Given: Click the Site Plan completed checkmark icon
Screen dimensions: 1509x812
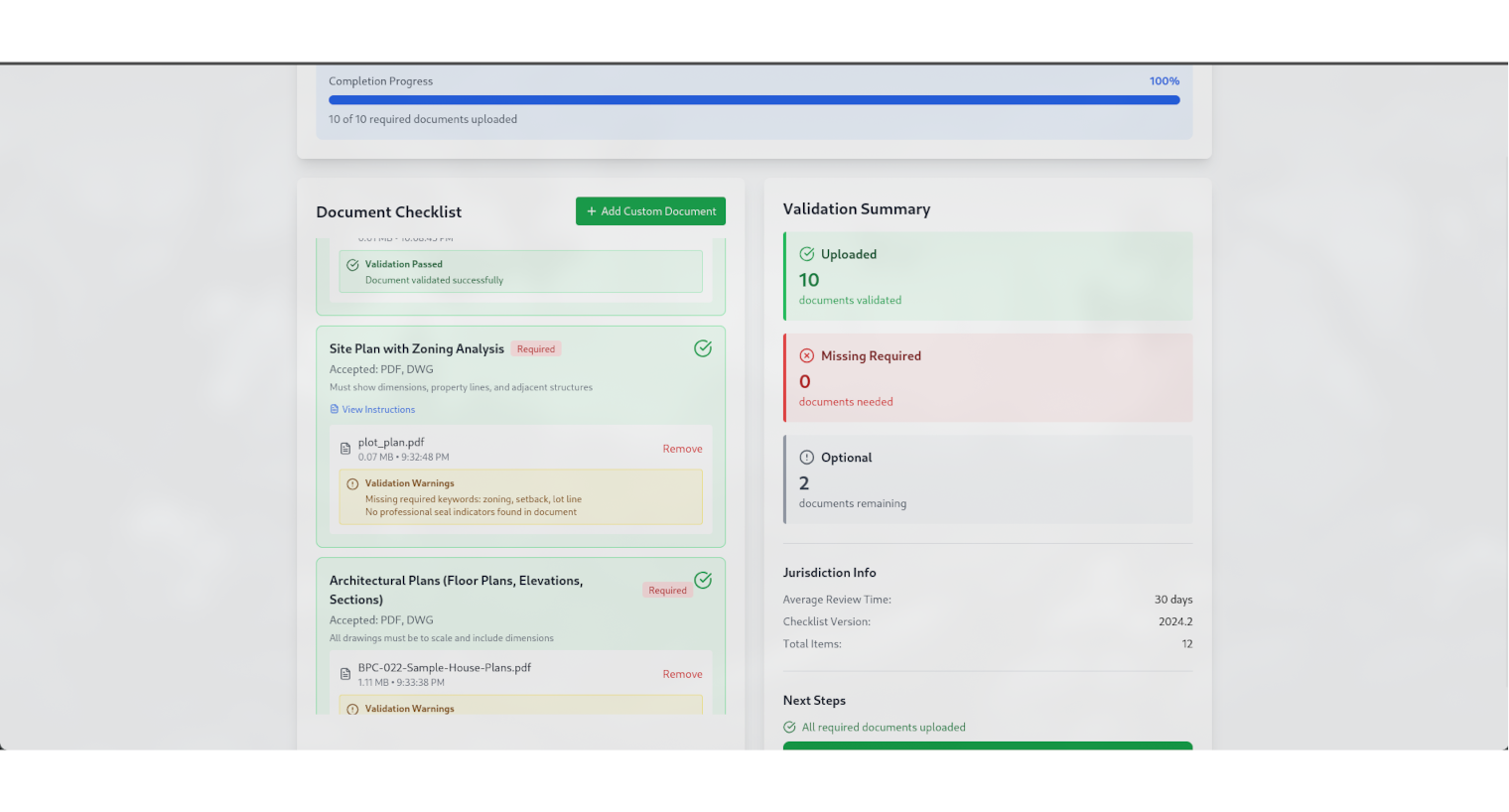Looking at the screenshot, I should (x=703, y=348).
